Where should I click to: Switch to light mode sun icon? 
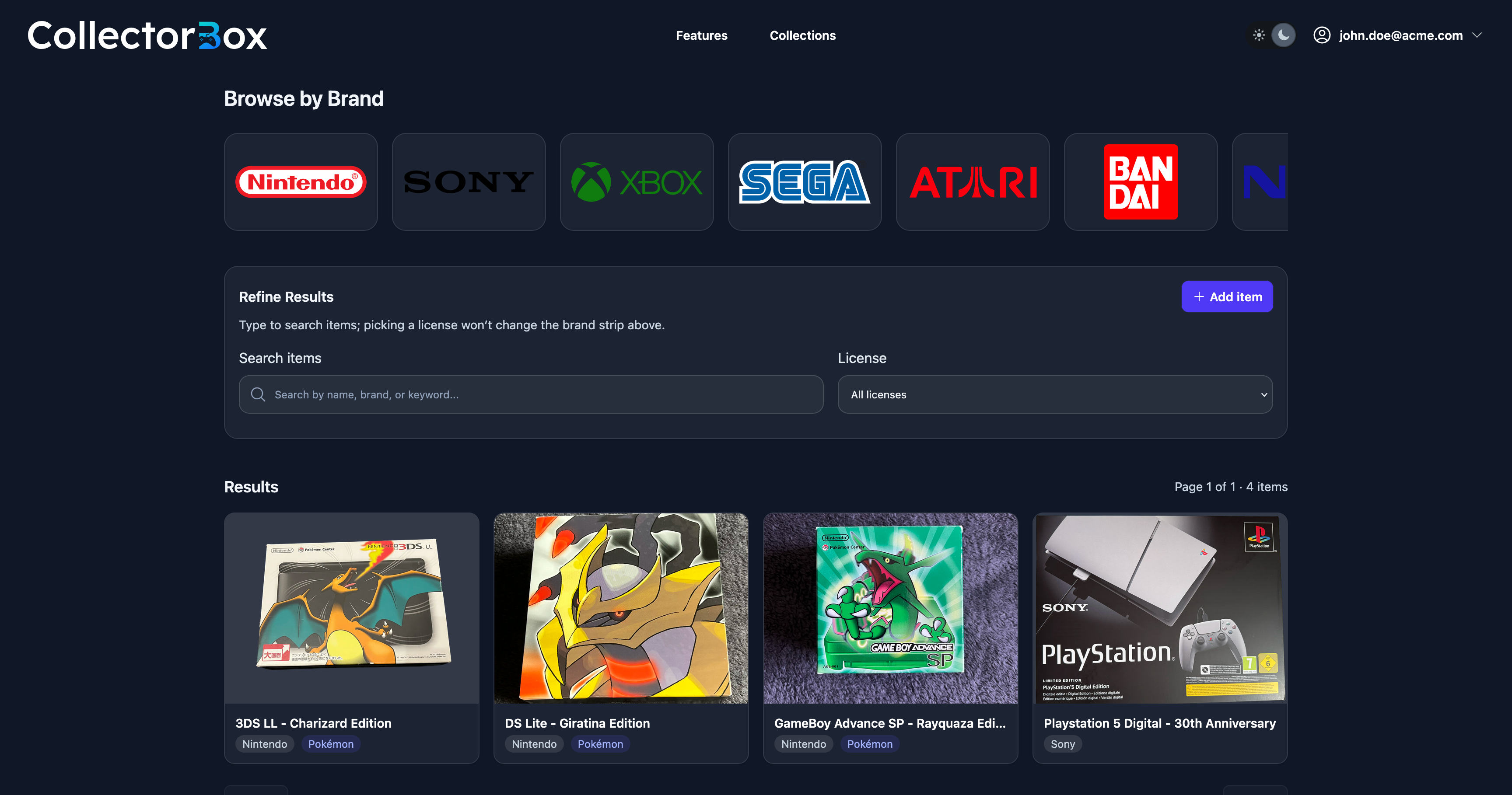pos(1258,35)
